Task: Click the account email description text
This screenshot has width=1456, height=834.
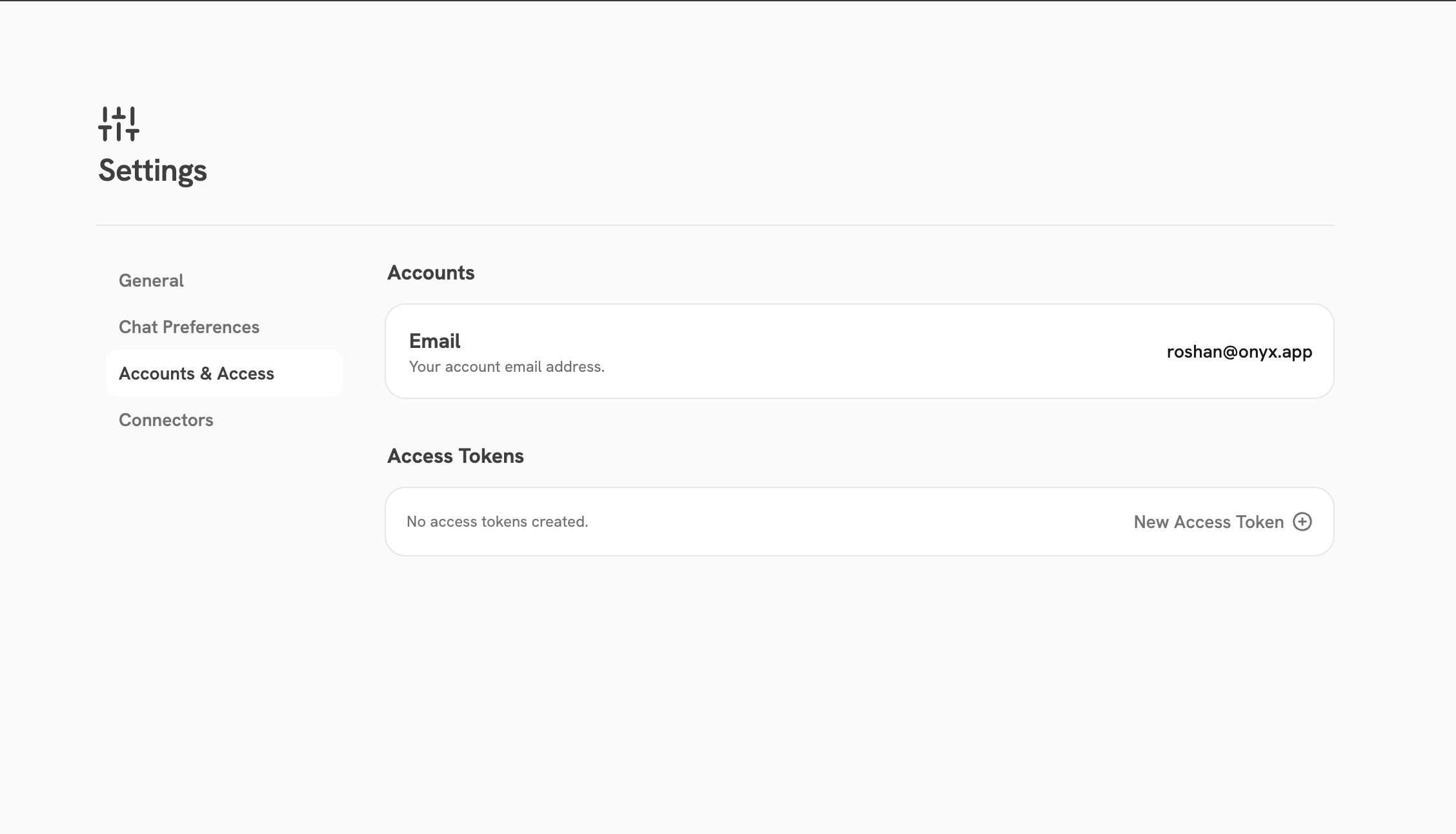Action: coord(507,366)
